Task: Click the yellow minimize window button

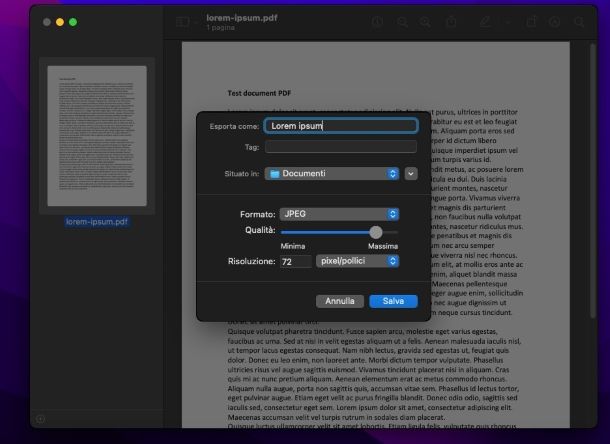Action: point(60,22)
